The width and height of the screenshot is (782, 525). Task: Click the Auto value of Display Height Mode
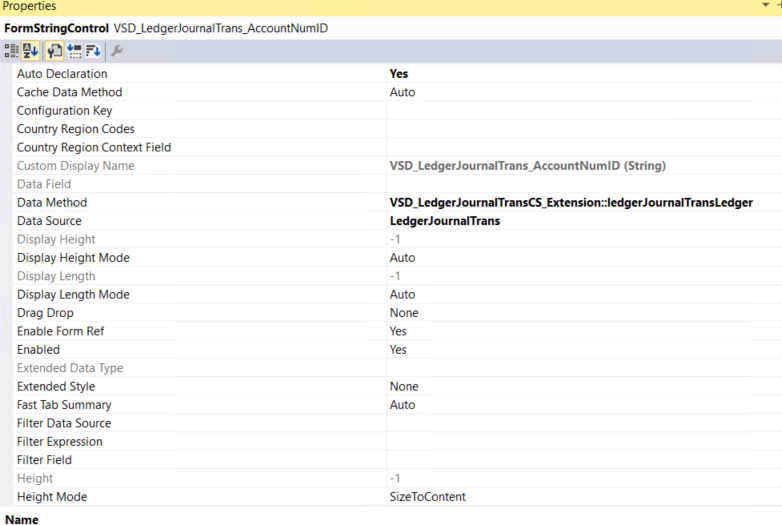[x=402, y=258]
